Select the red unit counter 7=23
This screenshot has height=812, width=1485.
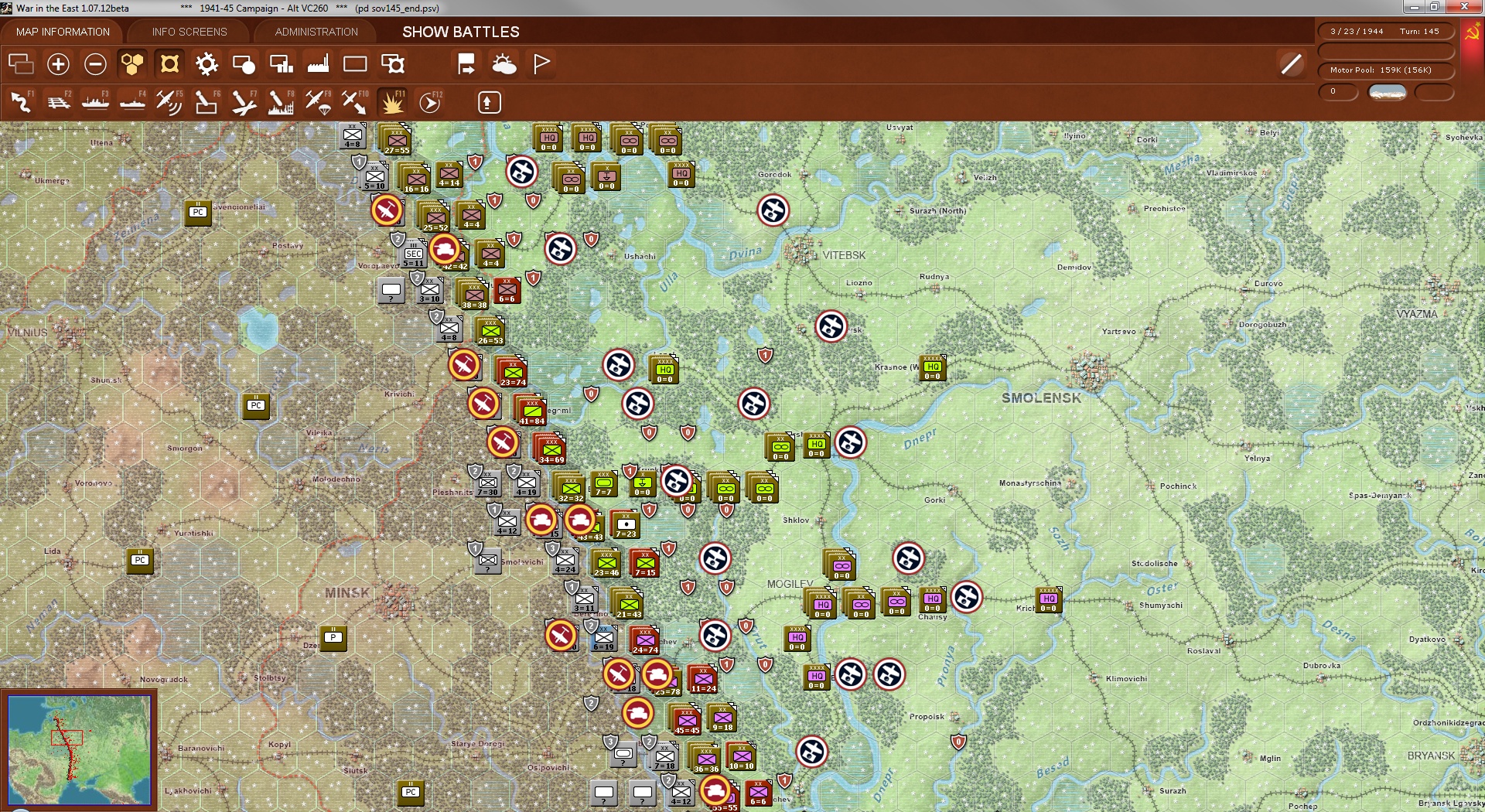click(x=625, y=524)
